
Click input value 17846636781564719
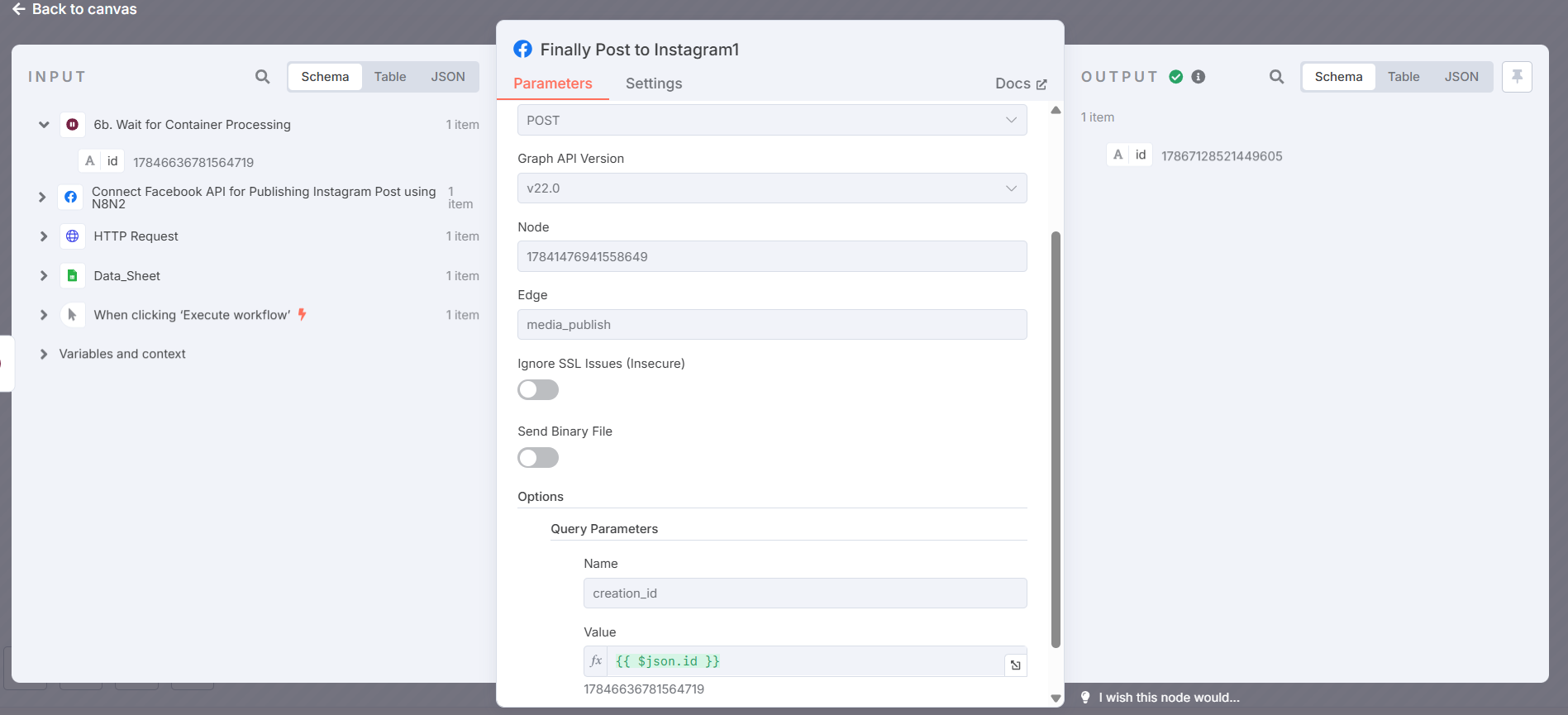point(193,163)
